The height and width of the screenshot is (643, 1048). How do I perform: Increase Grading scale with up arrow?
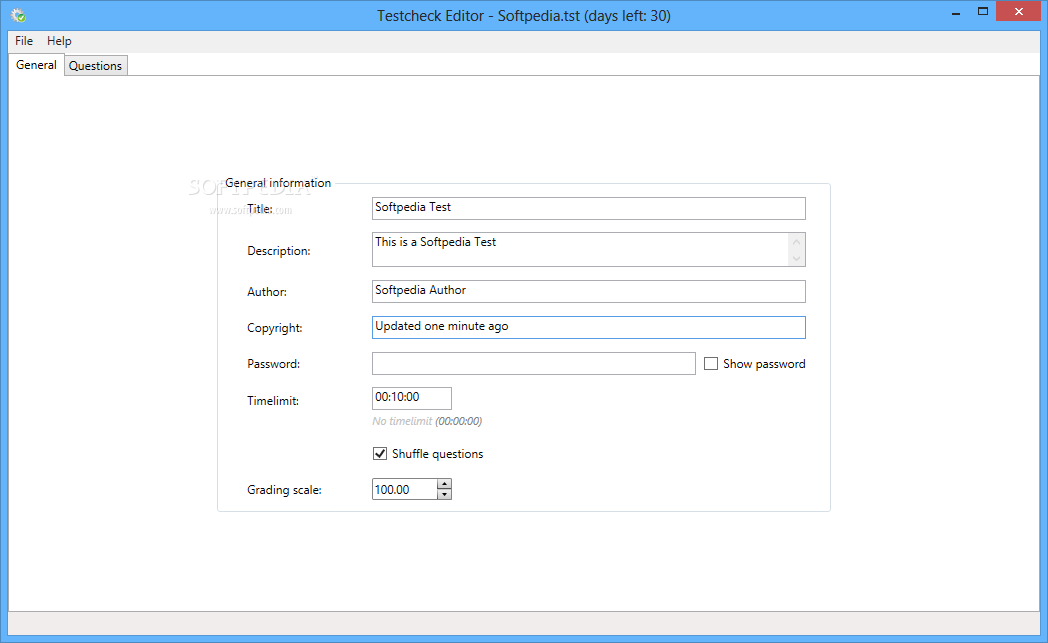(x=444, y=484)
